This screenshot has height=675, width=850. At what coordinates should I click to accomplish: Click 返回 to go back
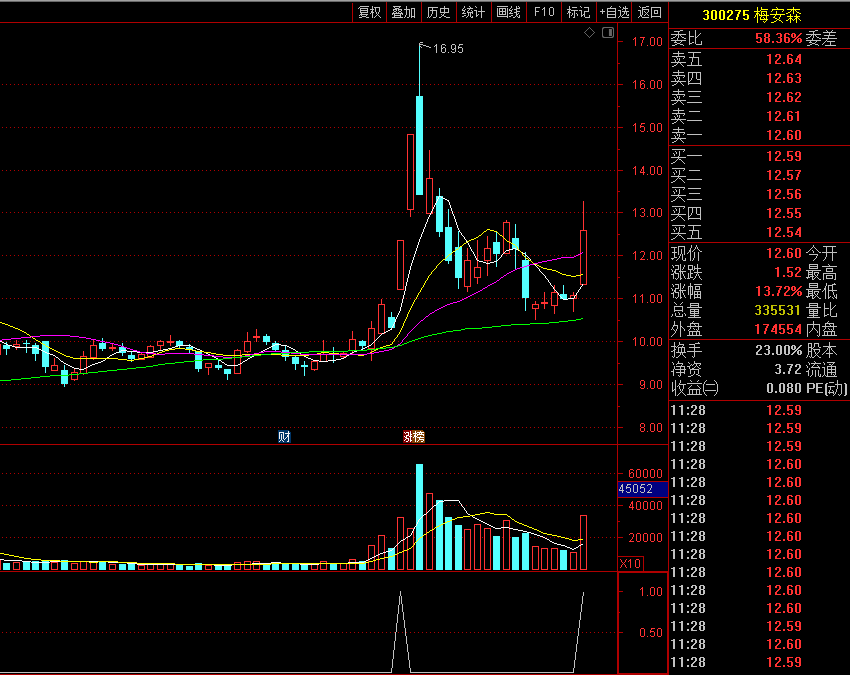tap(650, 12)
